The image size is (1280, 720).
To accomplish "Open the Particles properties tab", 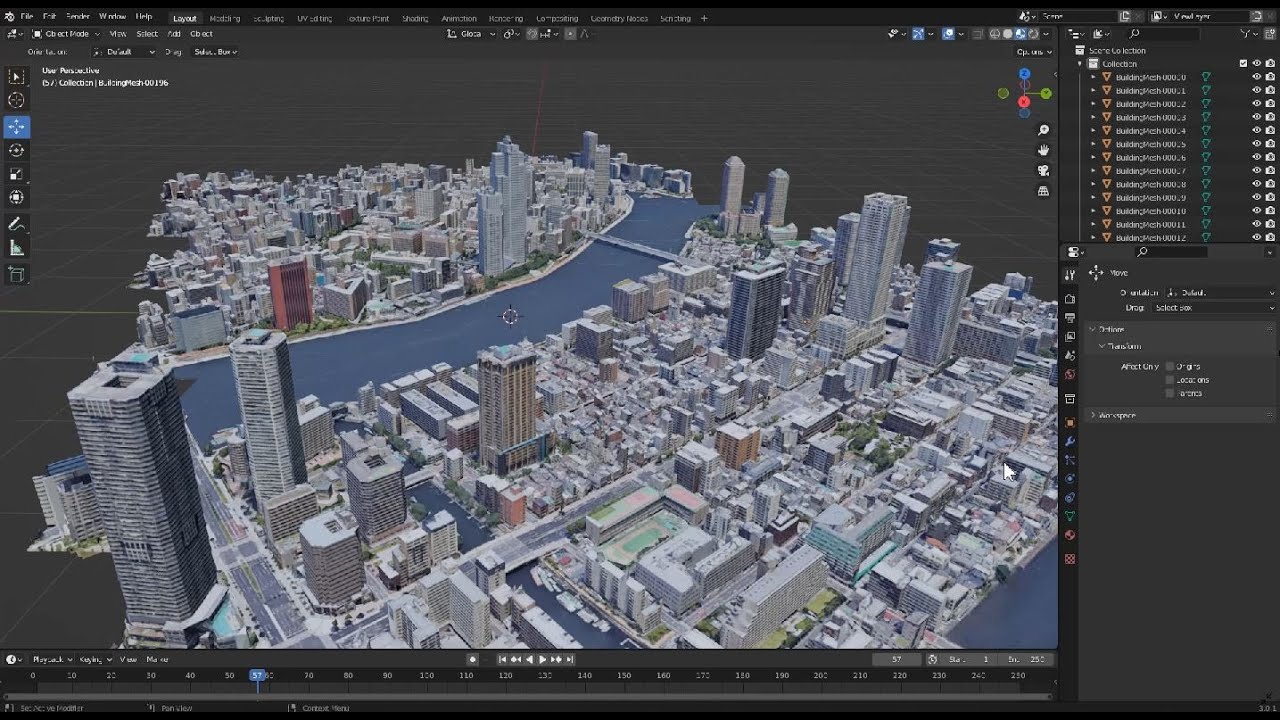I will (x=1070, y=460).
